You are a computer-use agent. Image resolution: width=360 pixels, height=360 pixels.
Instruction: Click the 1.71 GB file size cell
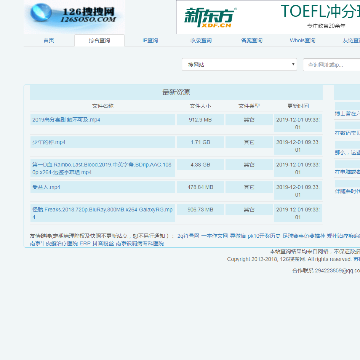point(200,142)
